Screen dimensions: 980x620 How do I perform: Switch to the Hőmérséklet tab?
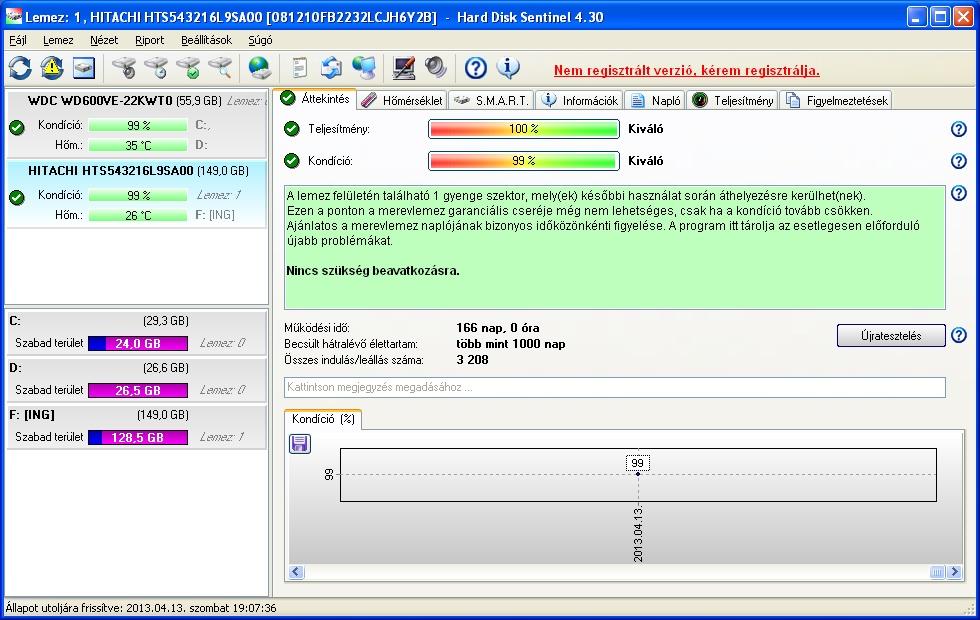[x=402, y=100]
